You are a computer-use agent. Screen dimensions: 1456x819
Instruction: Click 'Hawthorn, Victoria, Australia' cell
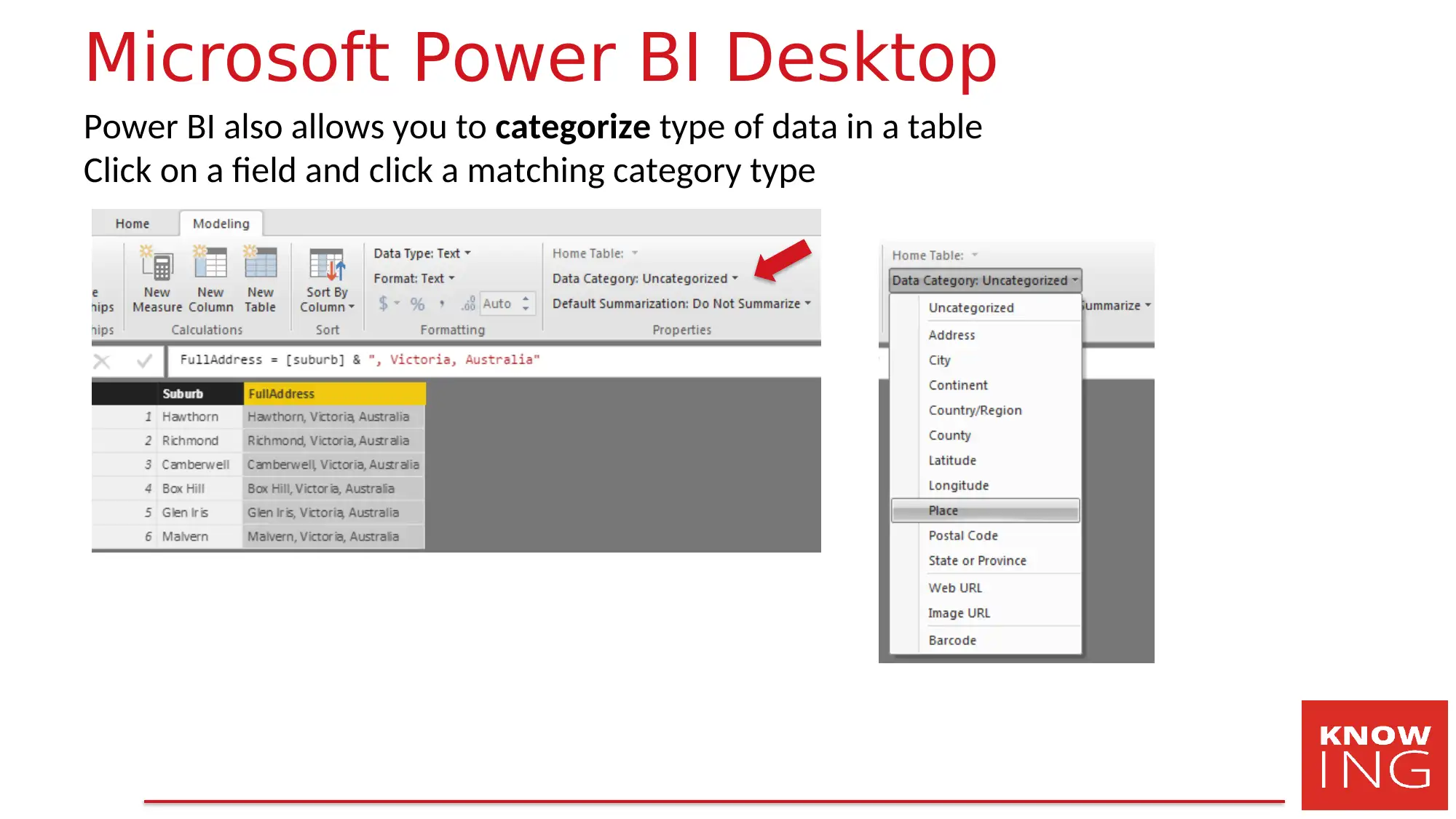point(333,417)
